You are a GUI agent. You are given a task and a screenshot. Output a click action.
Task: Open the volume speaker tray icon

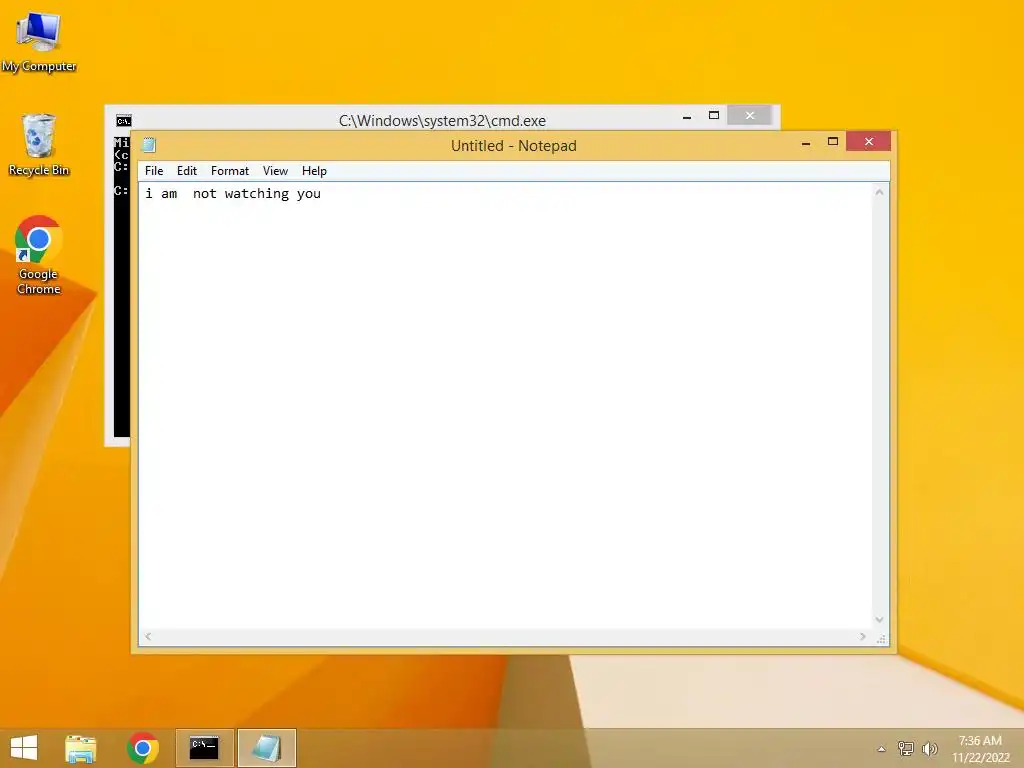coord(930,748)
